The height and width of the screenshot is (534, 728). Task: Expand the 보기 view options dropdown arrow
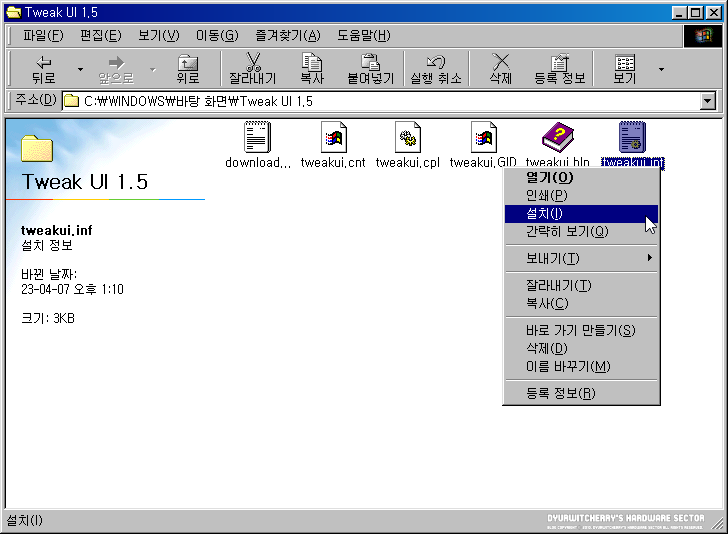[x=661, y=69]
